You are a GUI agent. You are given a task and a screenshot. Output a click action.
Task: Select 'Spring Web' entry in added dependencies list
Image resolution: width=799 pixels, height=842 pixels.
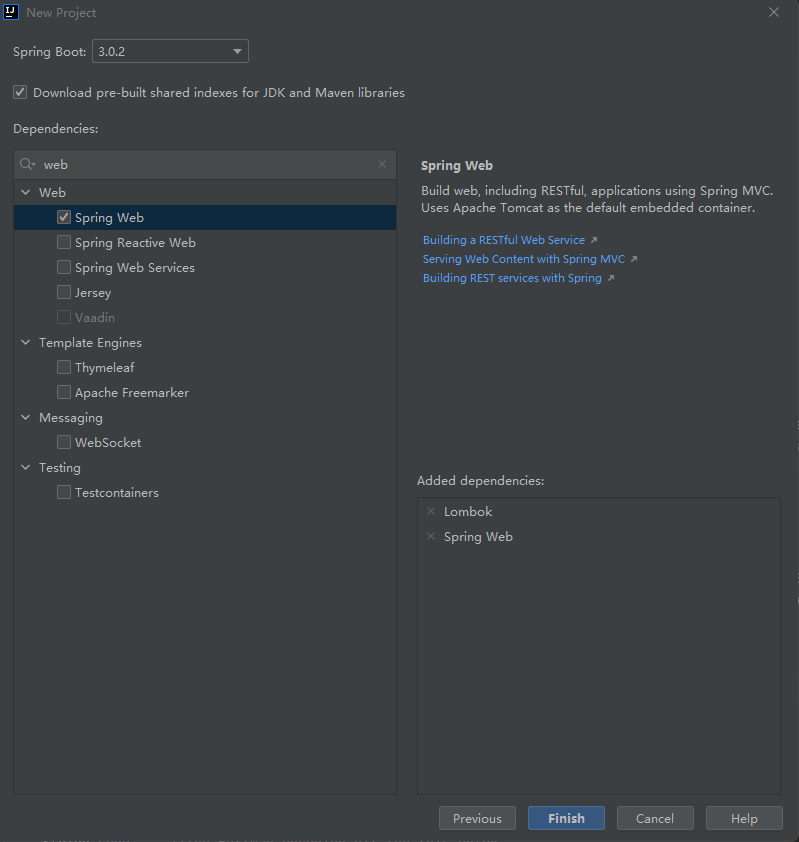click(x=478, y=536)
